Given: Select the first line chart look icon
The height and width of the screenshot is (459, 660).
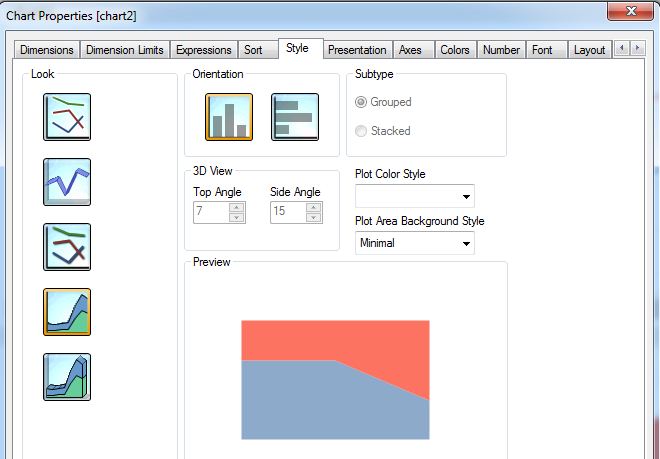Looking at the screenshot, I should pos(67,117).
